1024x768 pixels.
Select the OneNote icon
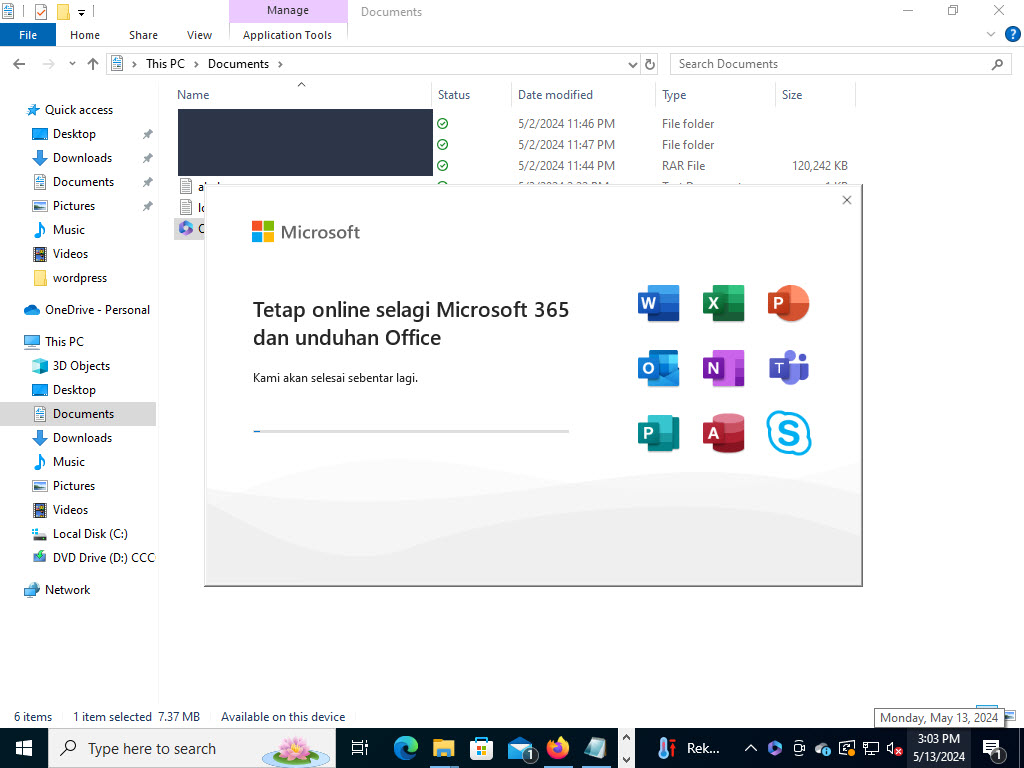click(722, 367)
